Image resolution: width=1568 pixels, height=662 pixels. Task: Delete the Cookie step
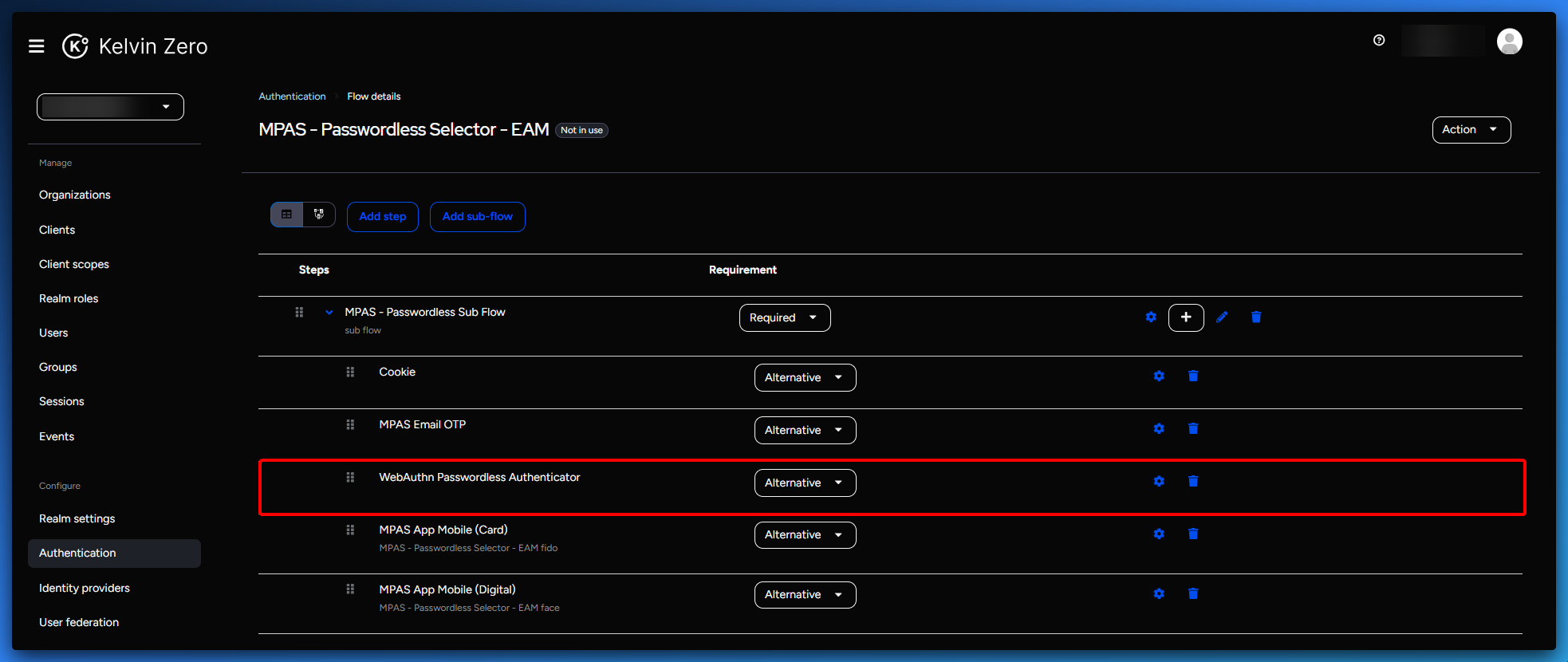tap(1193, 376)
